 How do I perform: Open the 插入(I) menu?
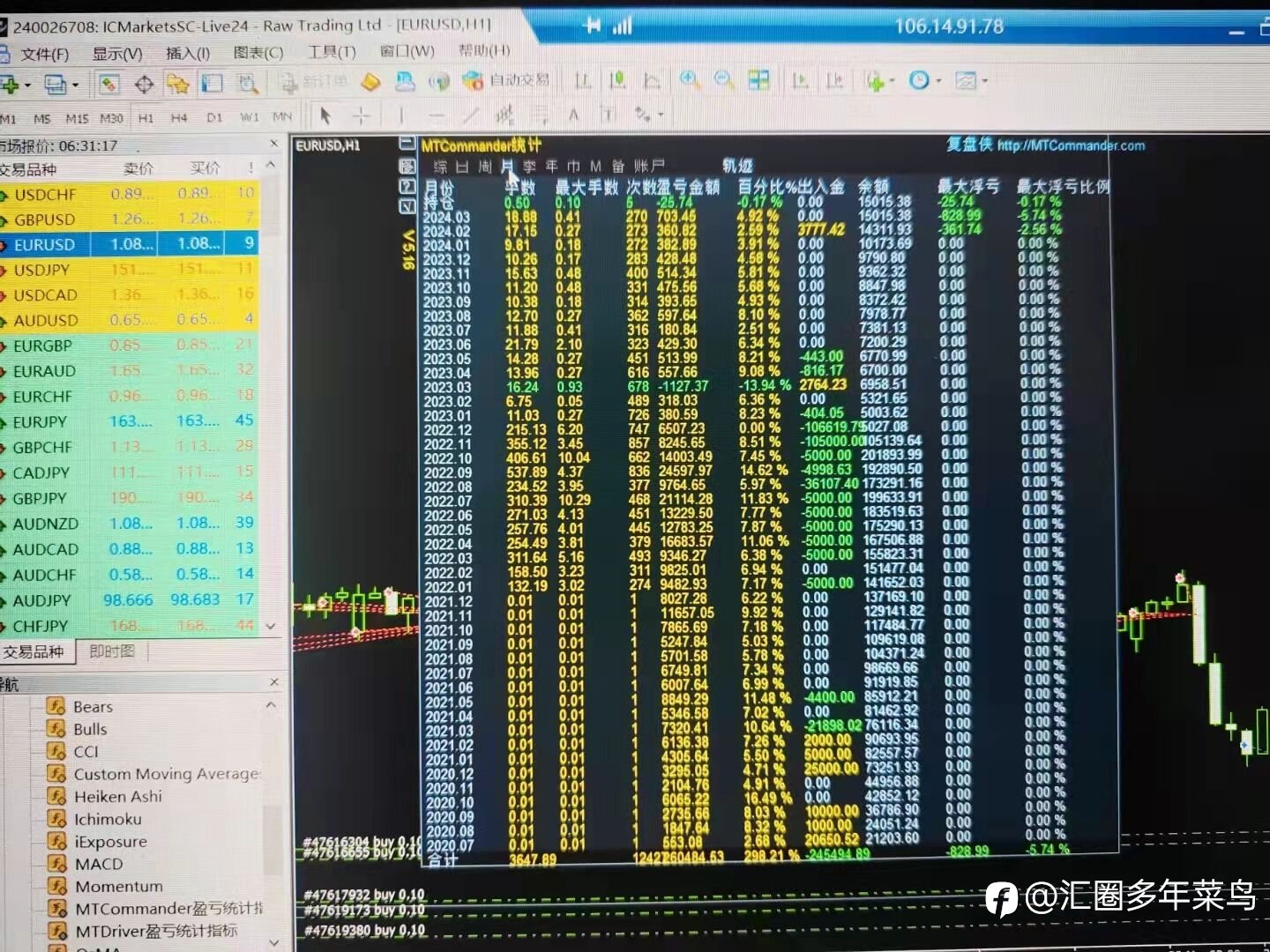[188, 53]
